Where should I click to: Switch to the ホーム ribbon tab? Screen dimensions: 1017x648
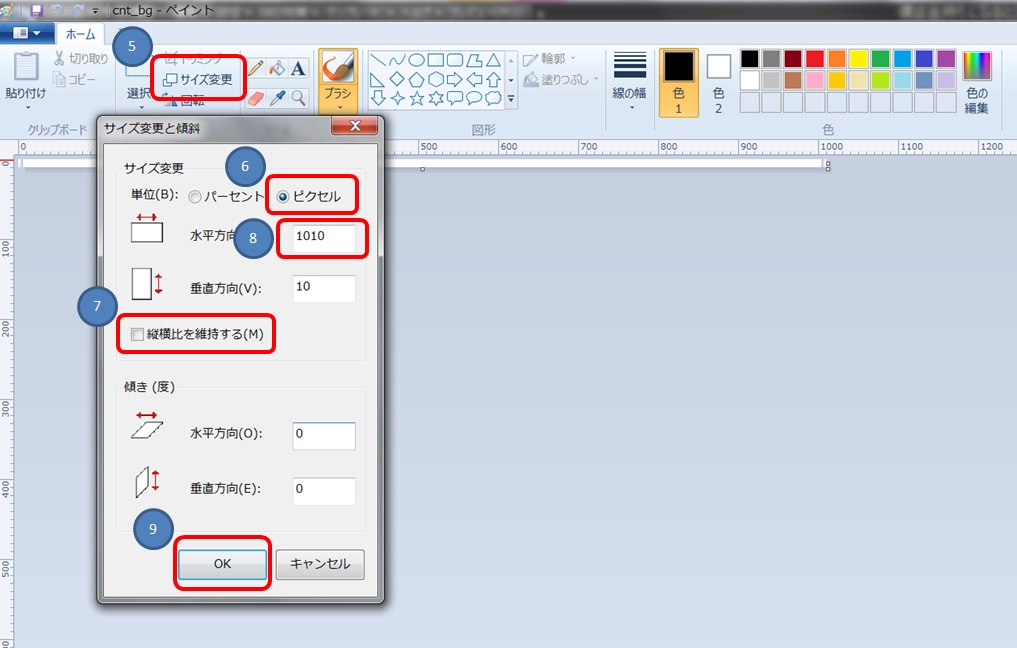(79, 34)
